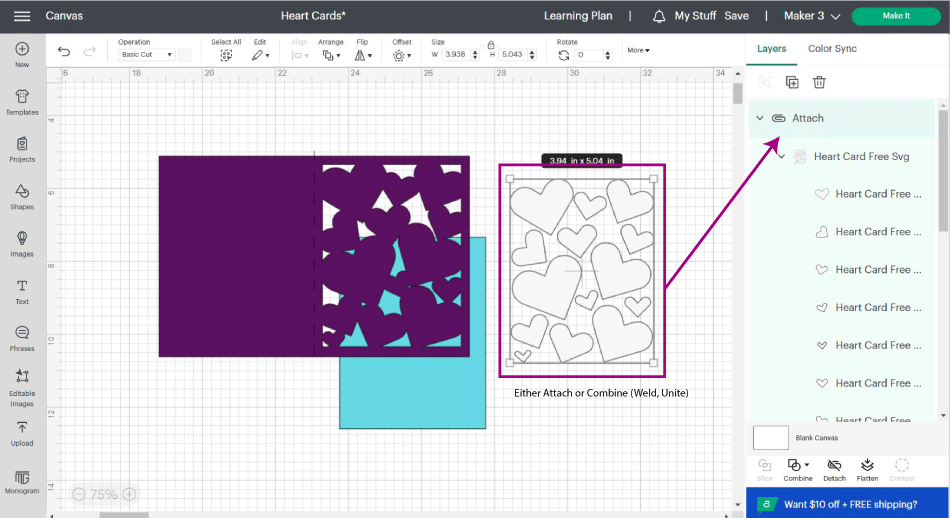950x518 pixels.
Task: Open the main hamburger menu
Action: point(22,16)
